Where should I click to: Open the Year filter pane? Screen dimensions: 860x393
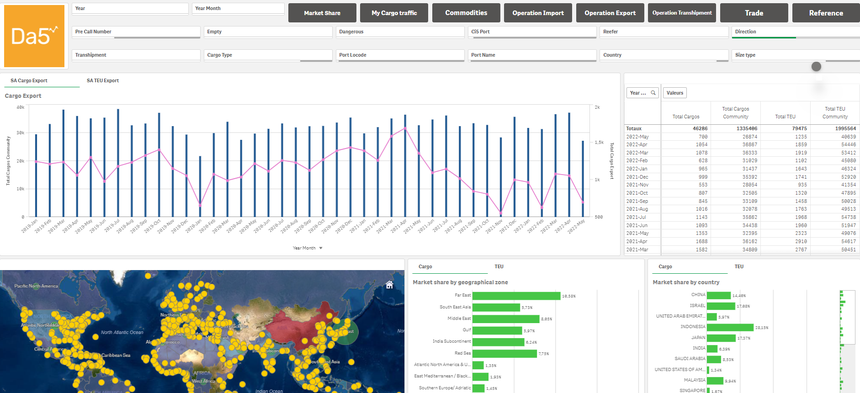coord(131,9)
